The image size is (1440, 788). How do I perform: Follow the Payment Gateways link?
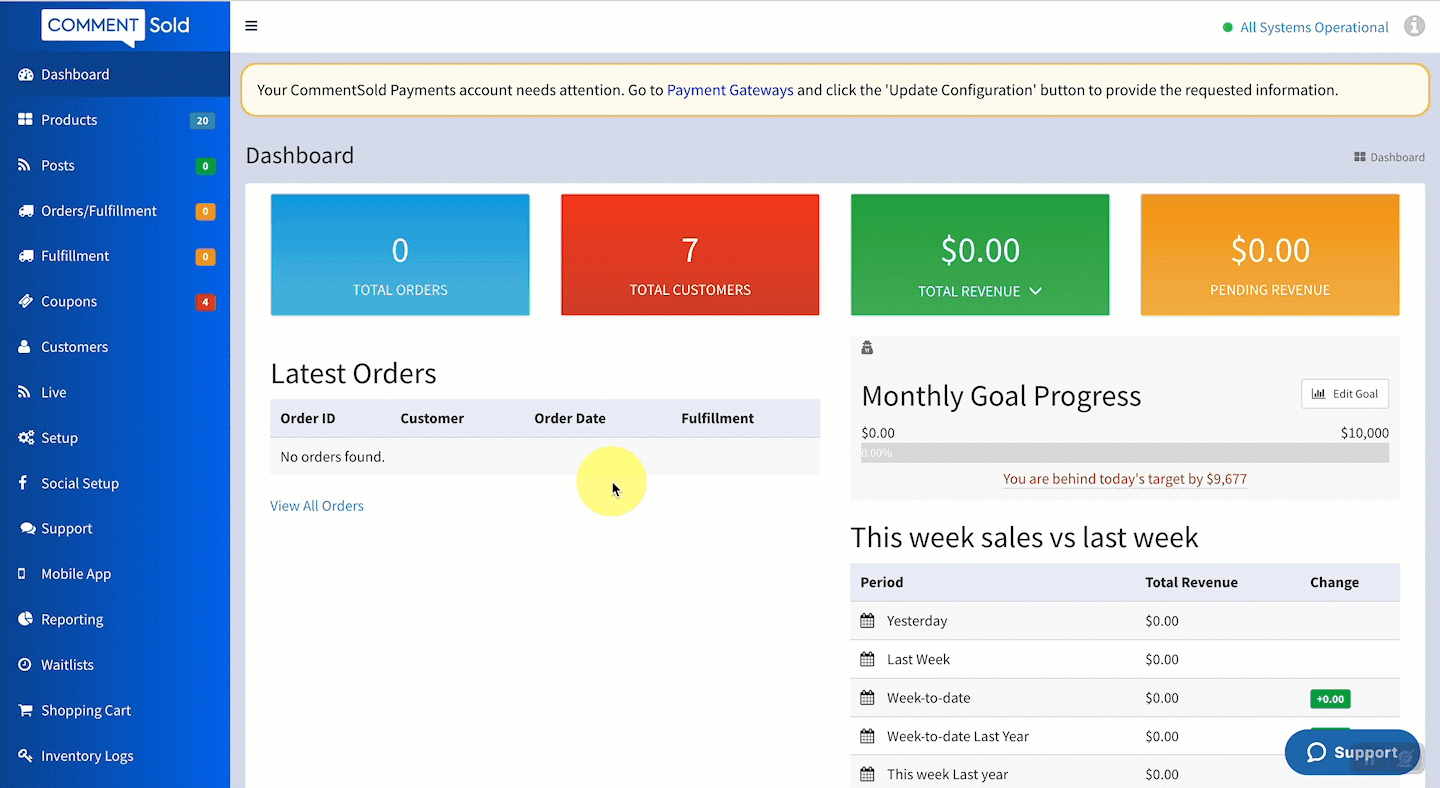[730, 90]
